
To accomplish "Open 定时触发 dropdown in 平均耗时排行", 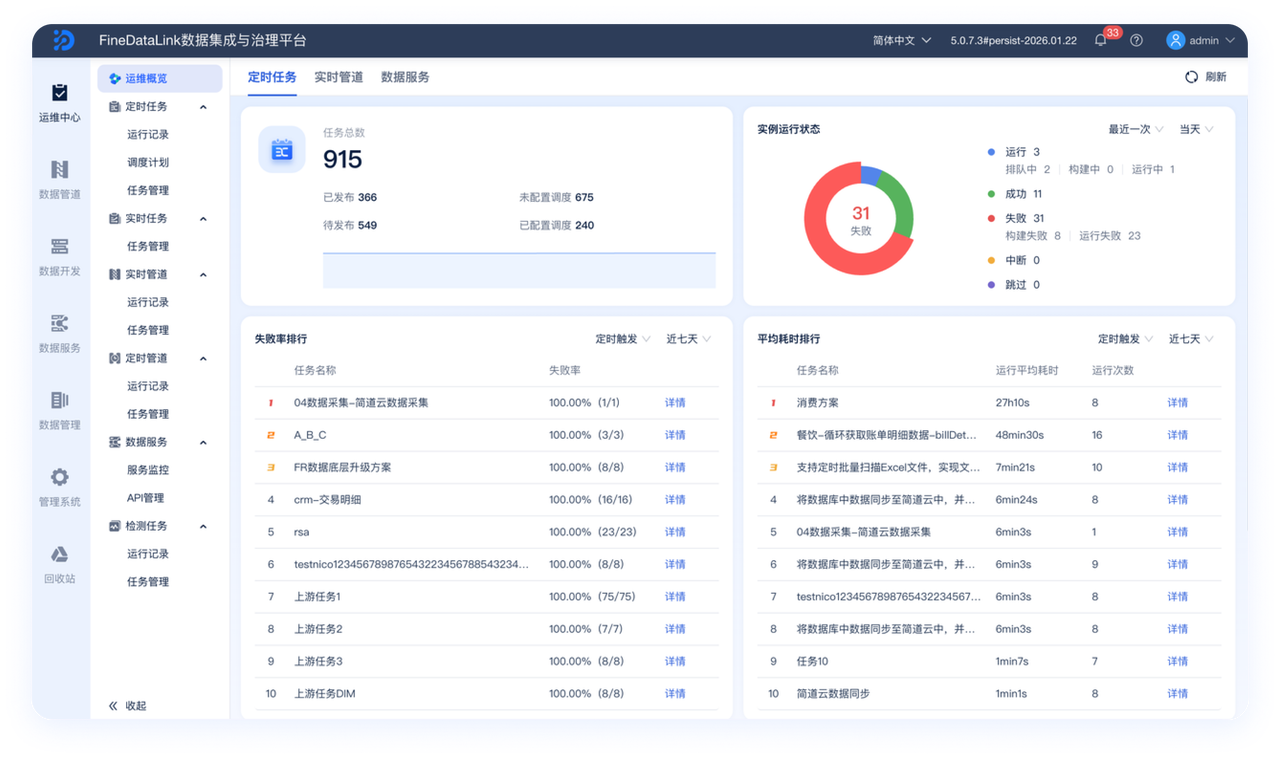I will point(1125,339).
